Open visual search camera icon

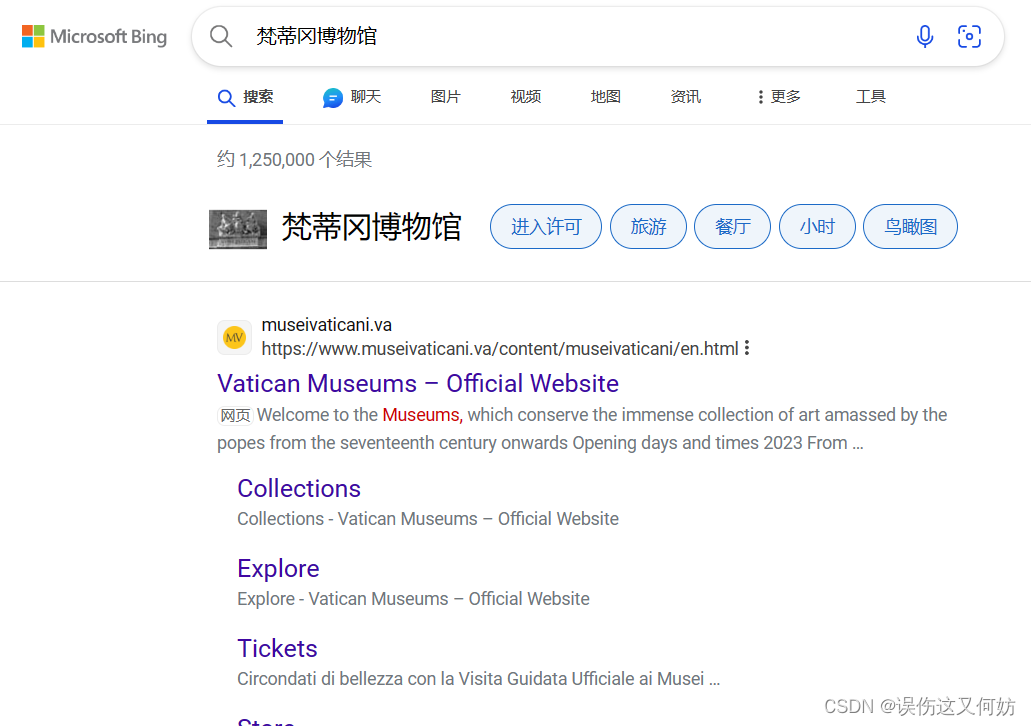click(969, 36)
